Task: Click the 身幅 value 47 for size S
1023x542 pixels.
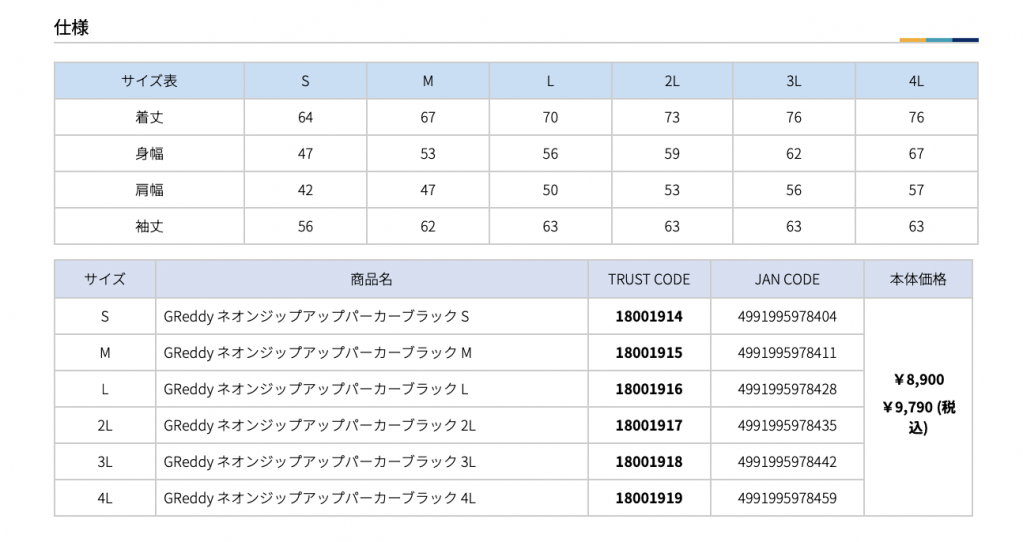Action: (x=305, y=154)
